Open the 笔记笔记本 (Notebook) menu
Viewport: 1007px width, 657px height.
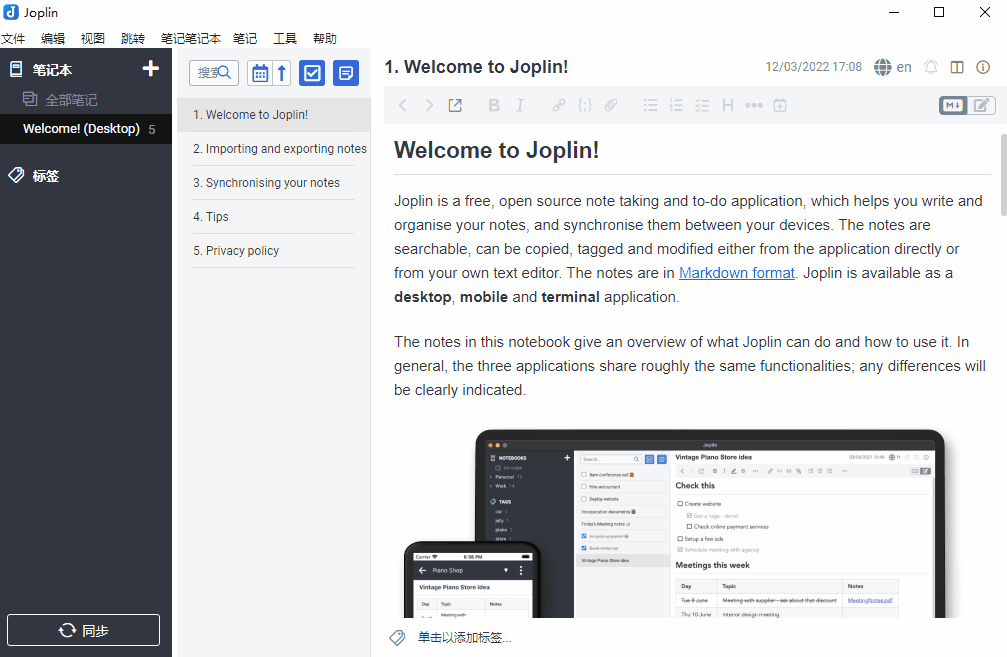[190, 39]
